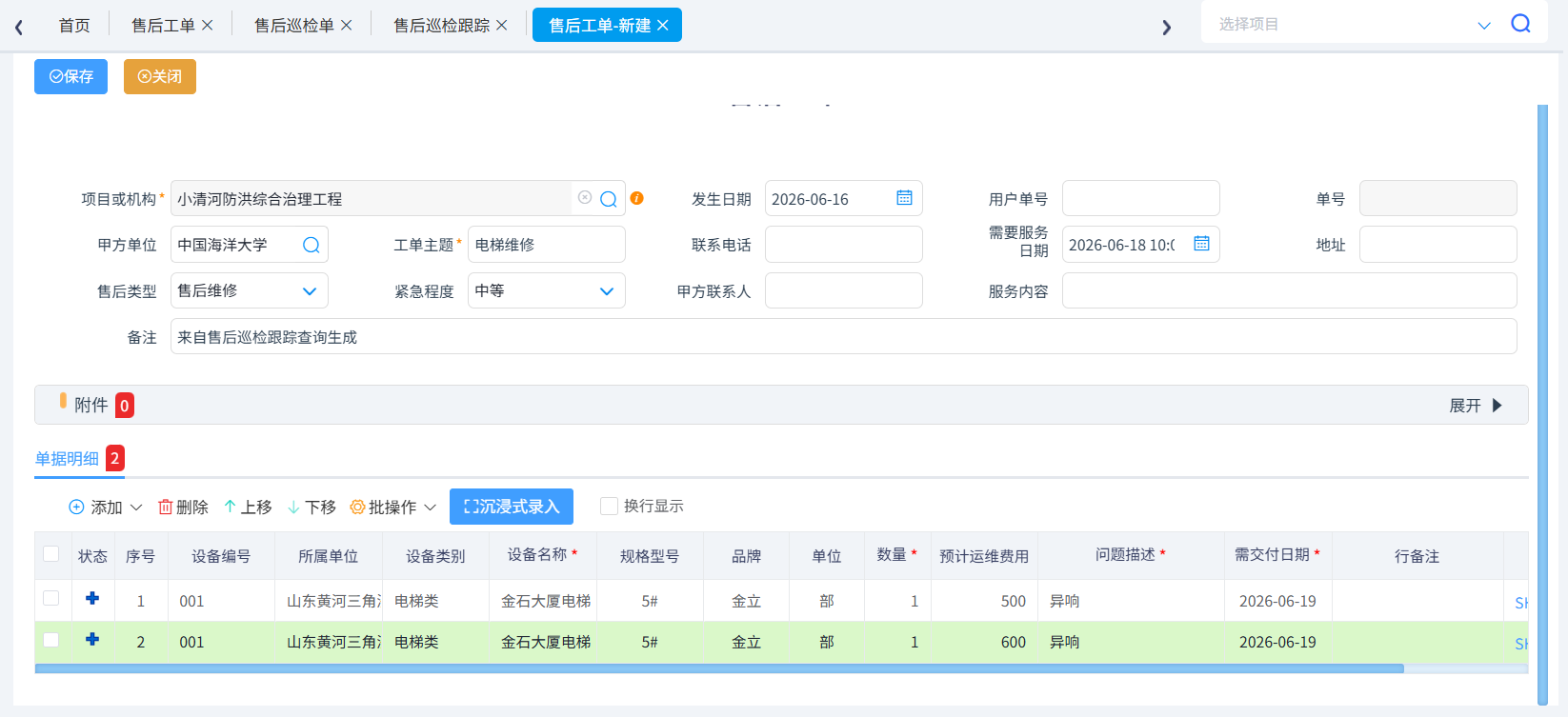Screen dimensions: 1568x717
Task: Switch to the 首页 tab
Action: tap(74, 26)
